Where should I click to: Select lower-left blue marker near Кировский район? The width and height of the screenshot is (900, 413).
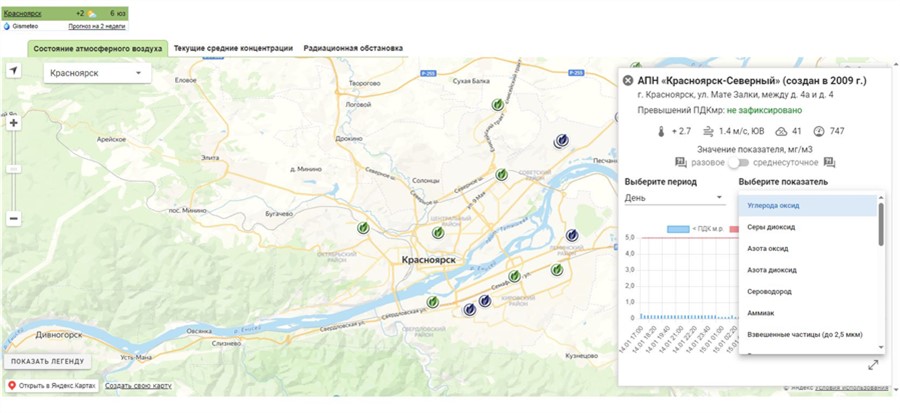click(470, 310)
